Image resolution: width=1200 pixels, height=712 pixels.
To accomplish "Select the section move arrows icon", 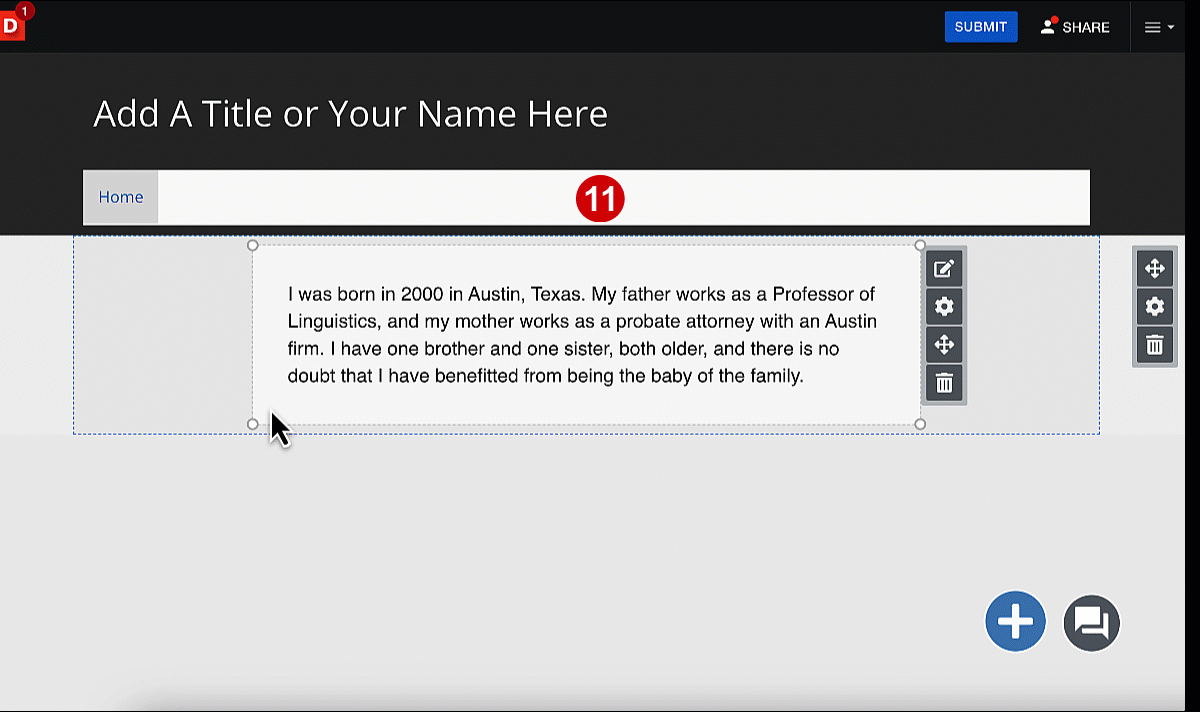I will coord(1154,268).
